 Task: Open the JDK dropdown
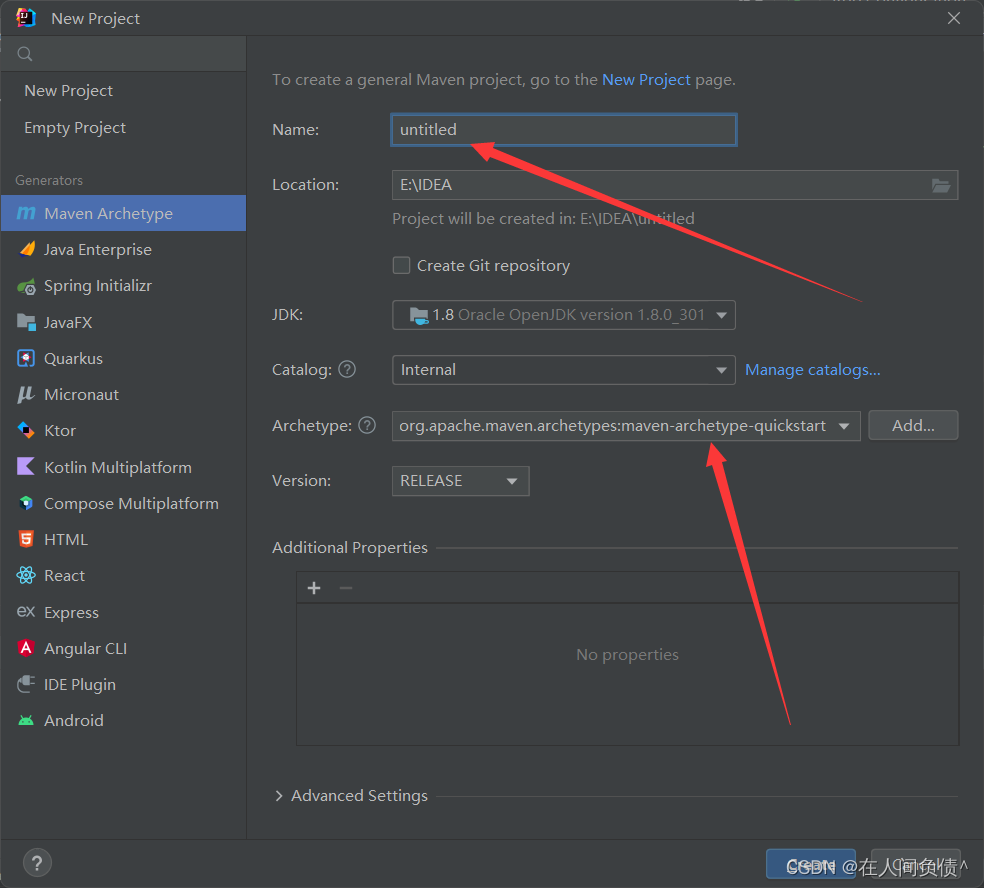click(564, 315)
